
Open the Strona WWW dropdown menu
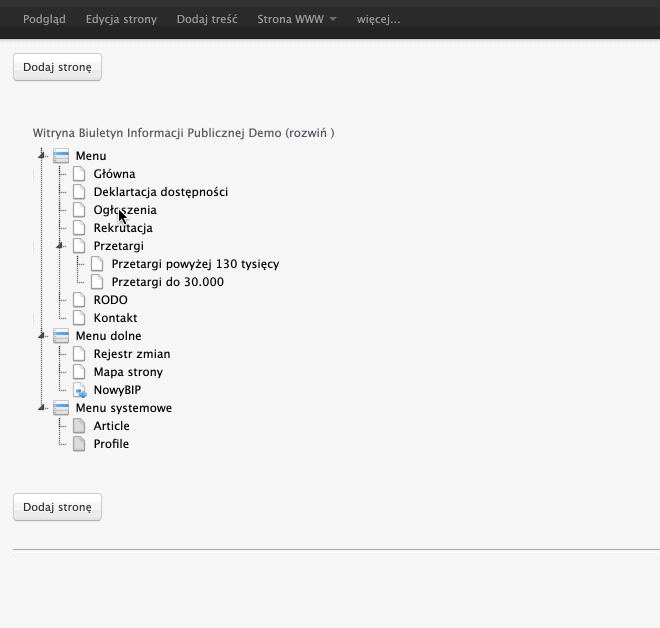tap(296, 19)
